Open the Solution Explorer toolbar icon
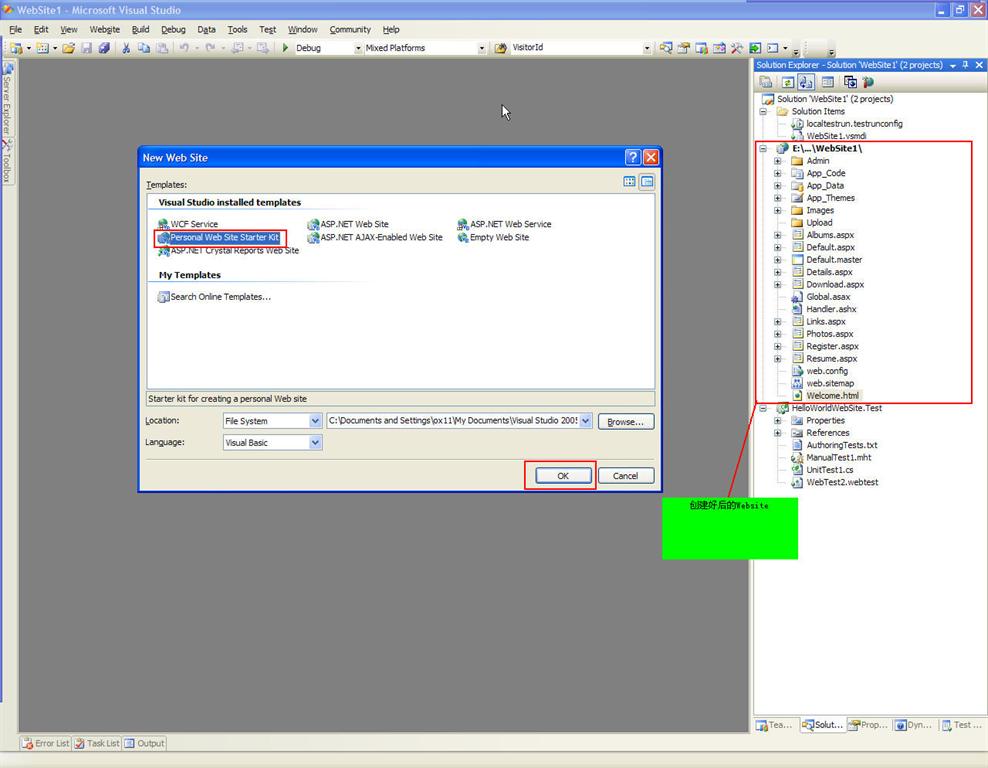988x768 pixels. 666,48
